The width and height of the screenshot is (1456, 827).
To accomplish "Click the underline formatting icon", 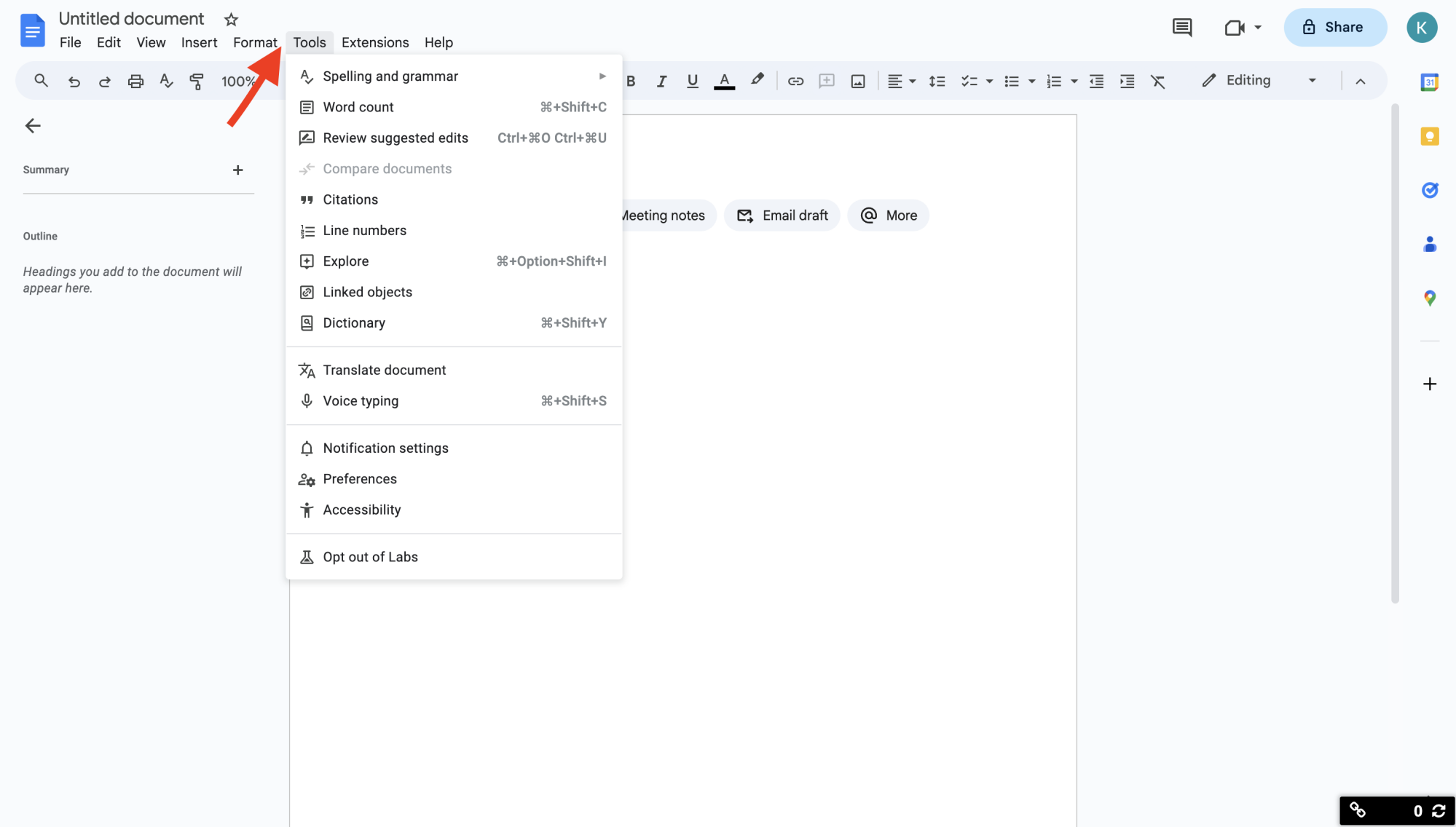I will point(691,80).
